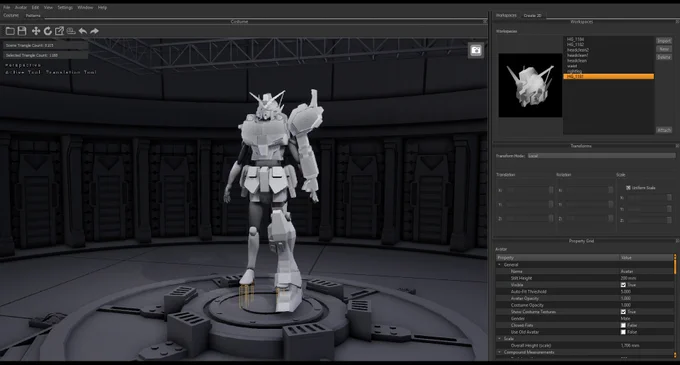Screen dimensions: 680x365
Task: Open a file with the folder icon
Action: tap(10, 31)
